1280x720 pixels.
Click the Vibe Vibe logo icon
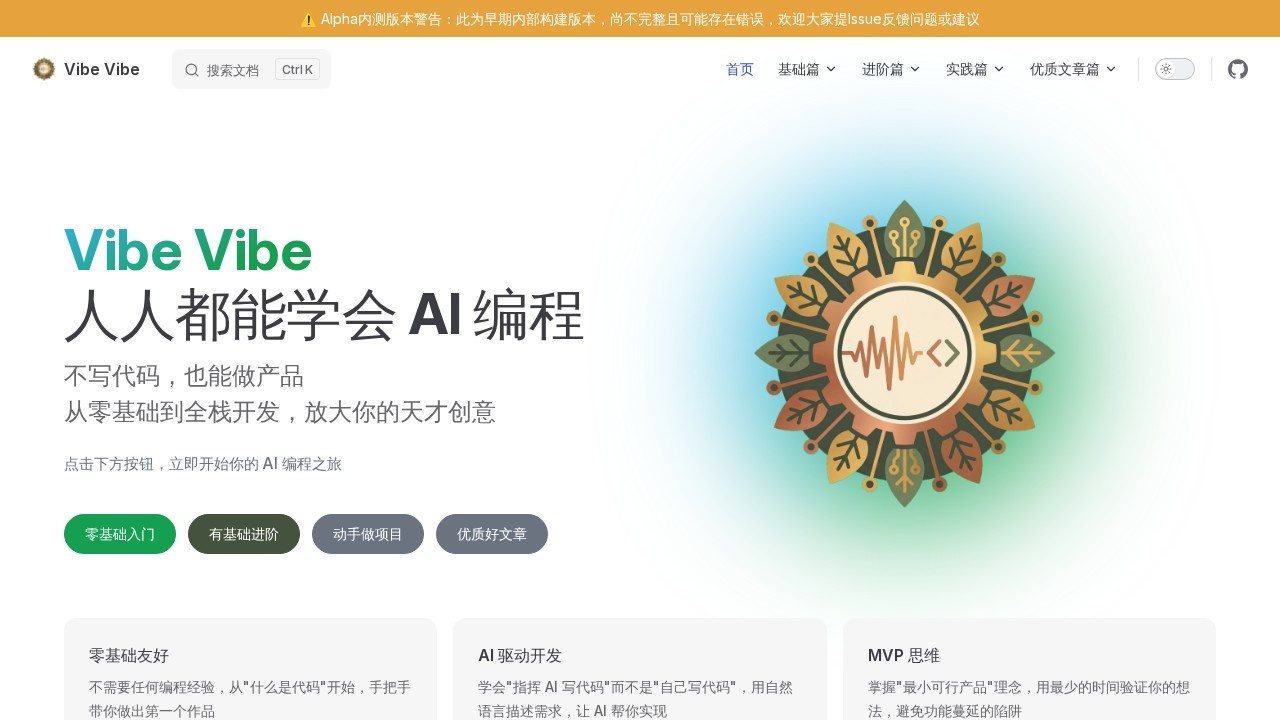point(44,69)
